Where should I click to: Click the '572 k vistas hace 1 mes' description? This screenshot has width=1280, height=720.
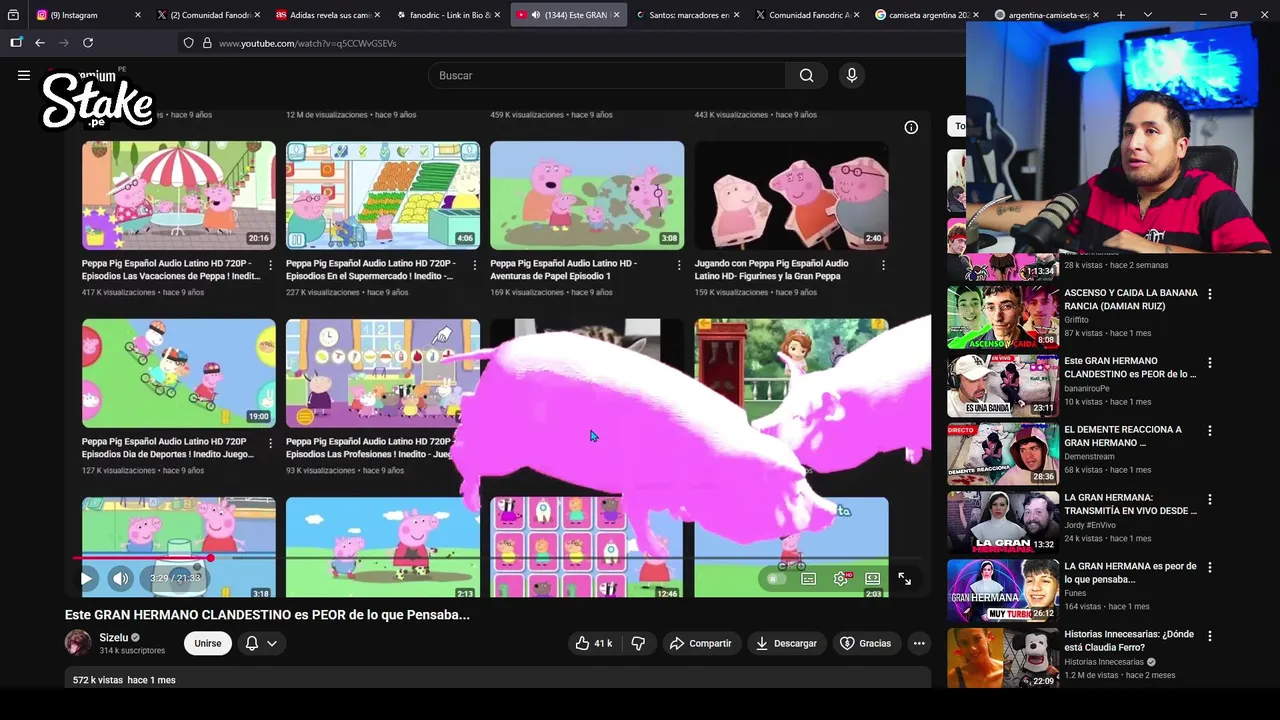coord(124,680)
